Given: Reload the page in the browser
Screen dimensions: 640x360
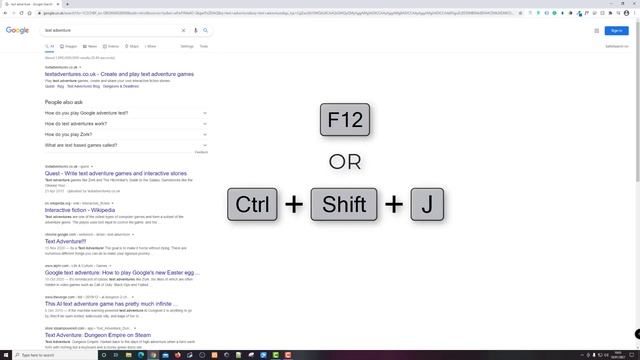Looking at the screenshot, I should coord(22,13).
